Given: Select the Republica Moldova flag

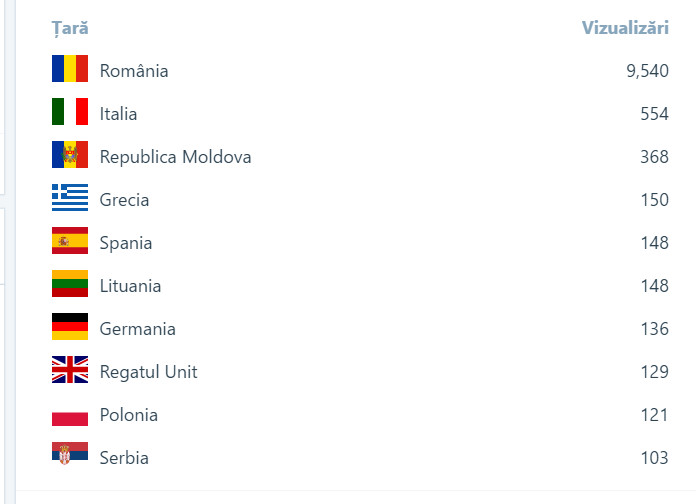Looking at the screenshot, I should pos(70,156).
